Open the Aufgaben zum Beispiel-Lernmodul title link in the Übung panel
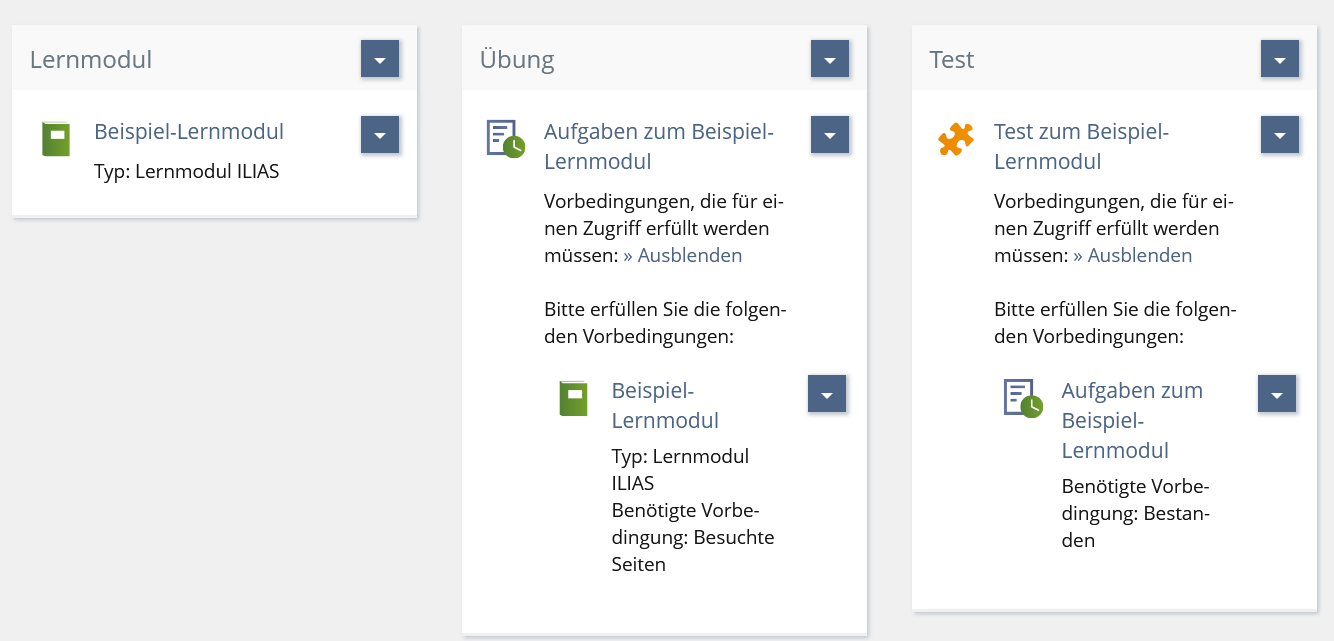This screenshot has width=1334, height=641. 658,146
